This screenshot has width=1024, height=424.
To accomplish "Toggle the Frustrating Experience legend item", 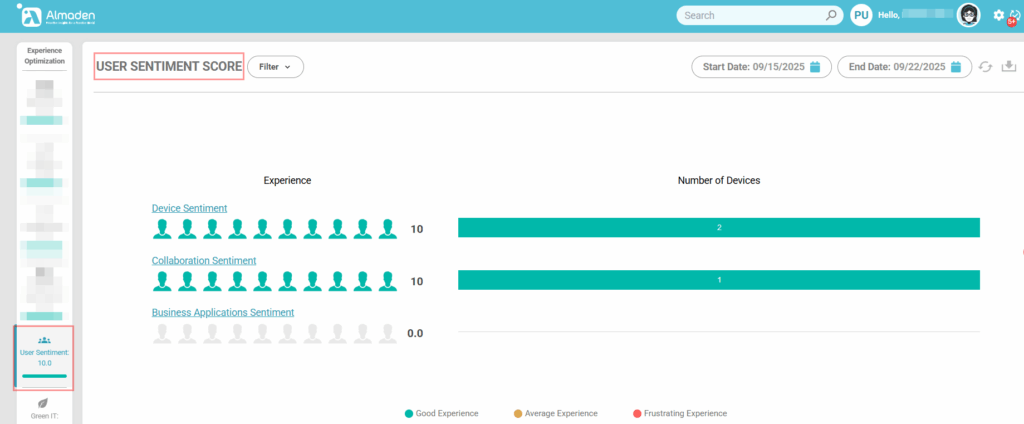I will 679,413.
